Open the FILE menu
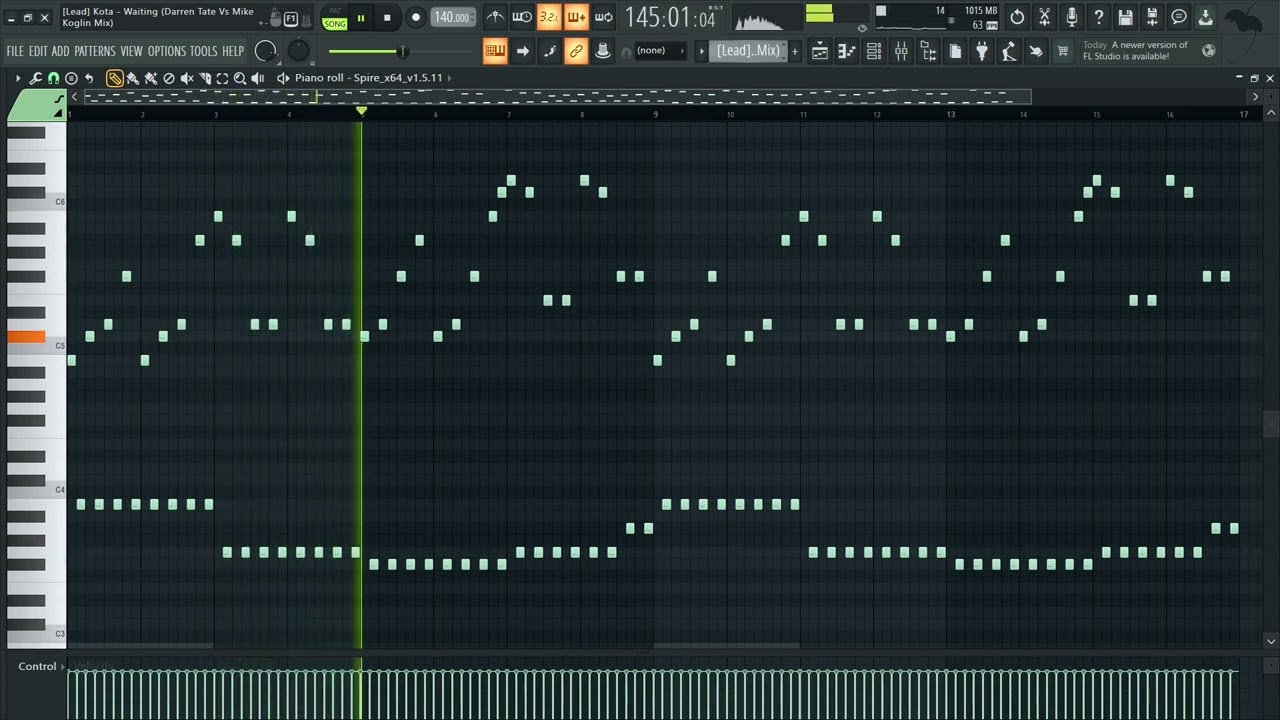The height and width of the screenshot is (720, 1280). [15, 51]
